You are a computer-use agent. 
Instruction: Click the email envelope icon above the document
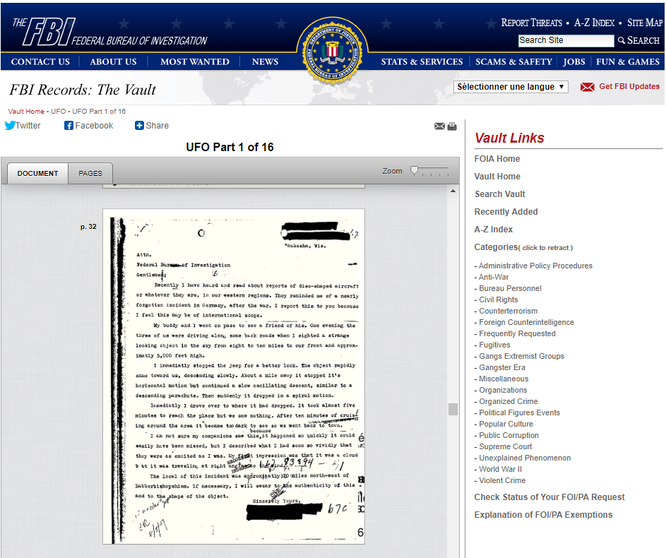[440, 126]
